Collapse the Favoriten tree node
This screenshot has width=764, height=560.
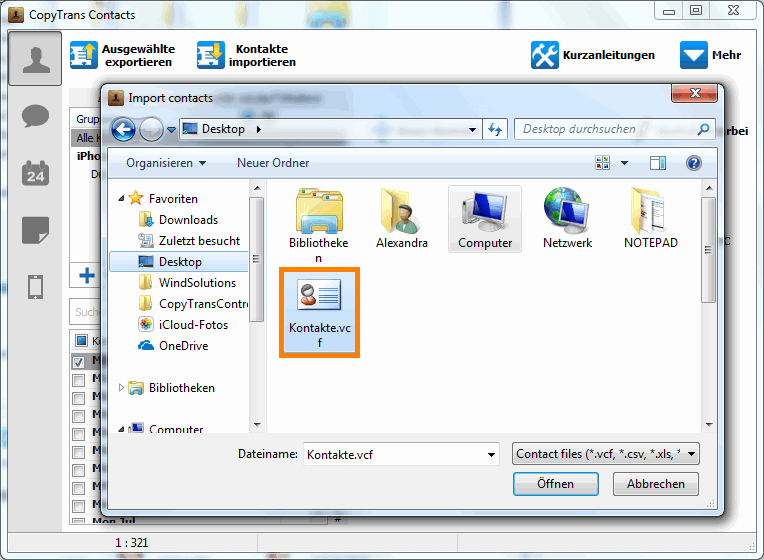[121, 198]
